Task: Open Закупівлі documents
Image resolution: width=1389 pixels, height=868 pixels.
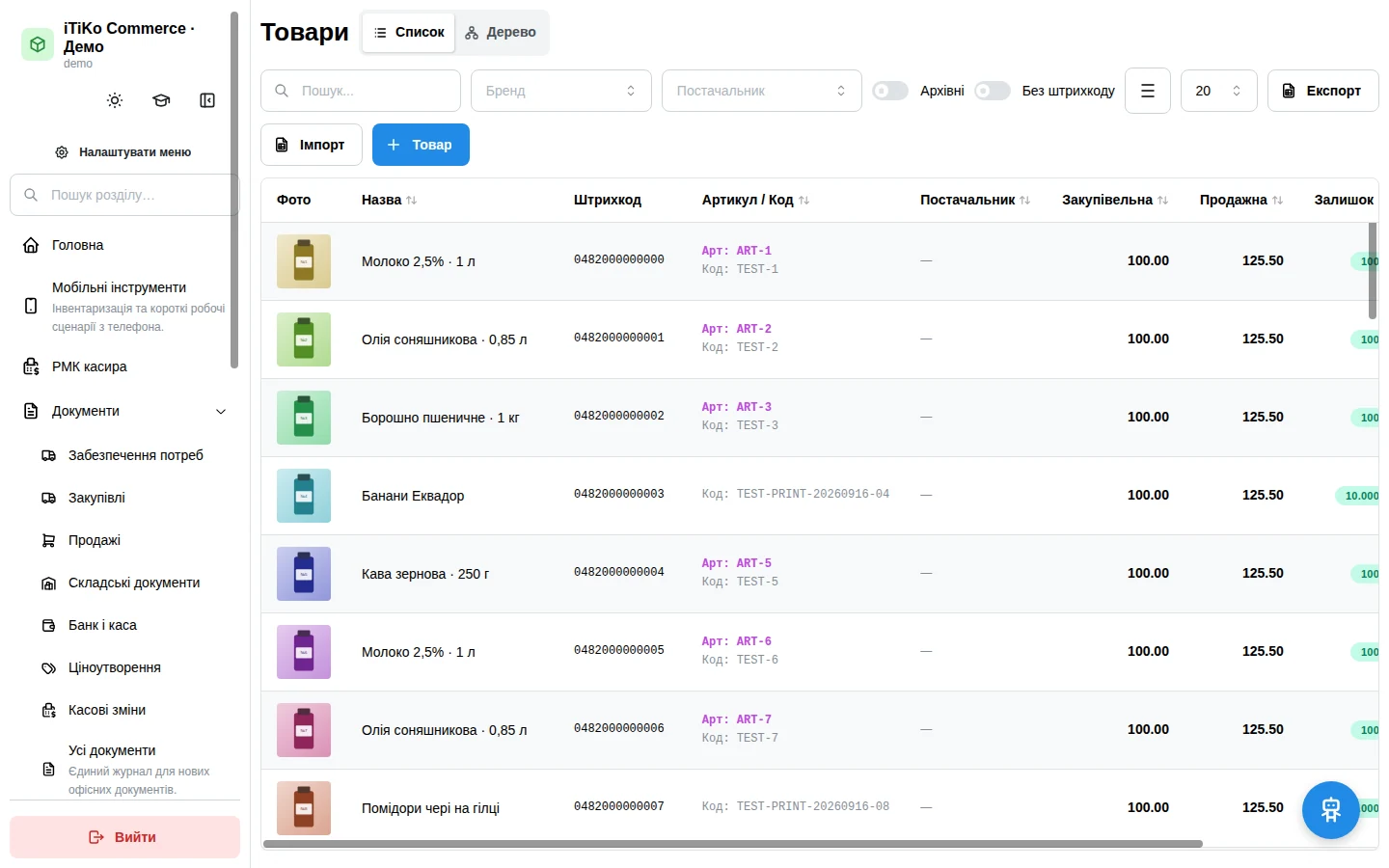Action: click(x=134, y=498)
